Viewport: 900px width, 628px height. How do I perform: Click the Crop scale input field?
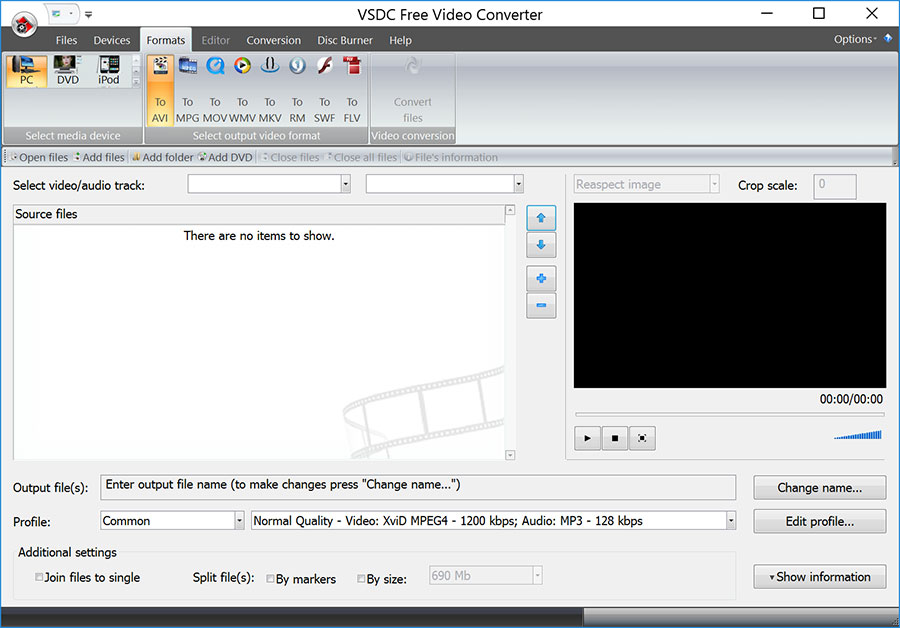point(835,187)
